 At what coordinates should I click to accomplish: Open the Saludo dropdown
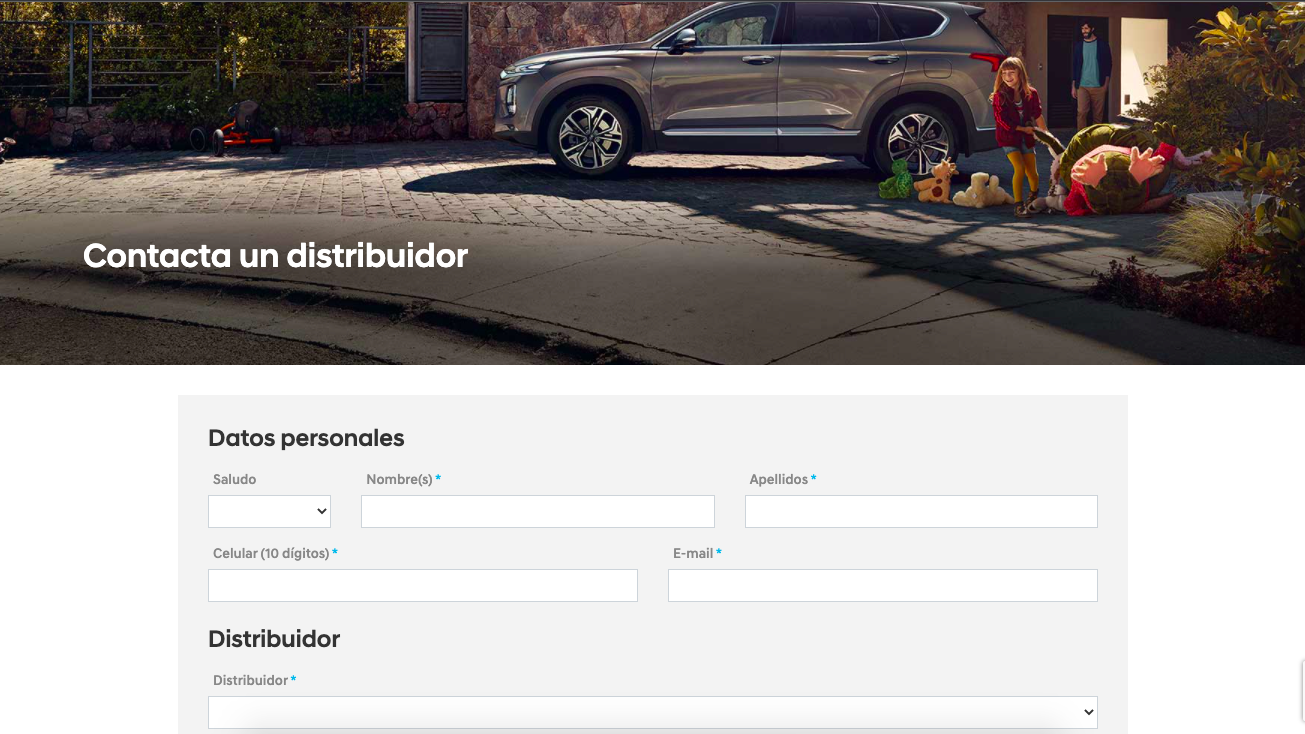[269, 511]
